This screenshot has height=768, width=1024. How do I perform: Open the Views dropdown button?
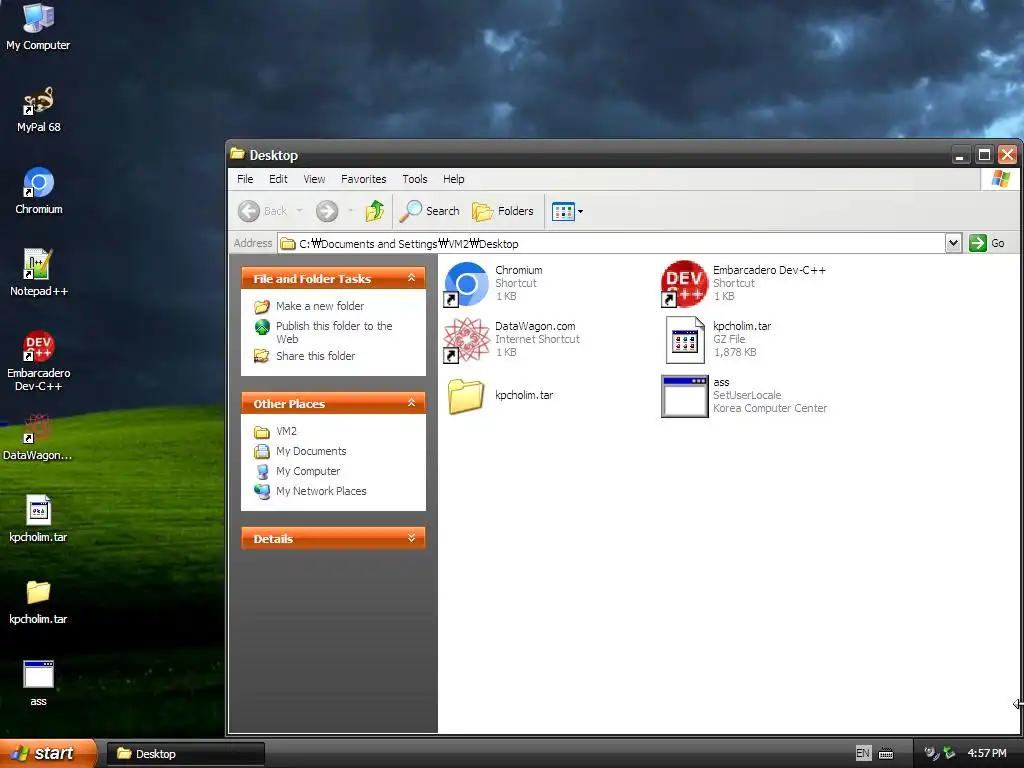(x=567, y=211)
